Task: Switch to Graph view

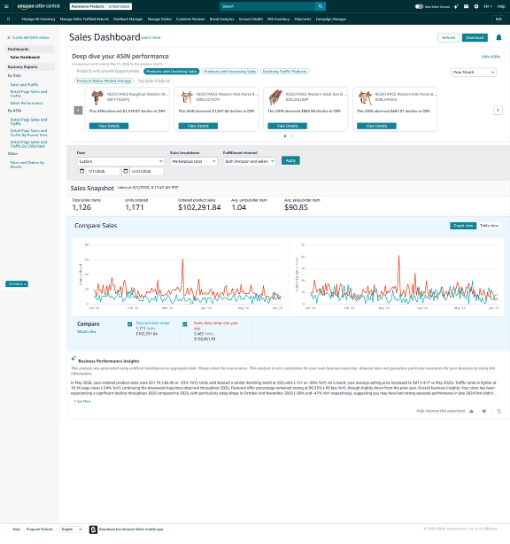Action: tap(463, 226)
